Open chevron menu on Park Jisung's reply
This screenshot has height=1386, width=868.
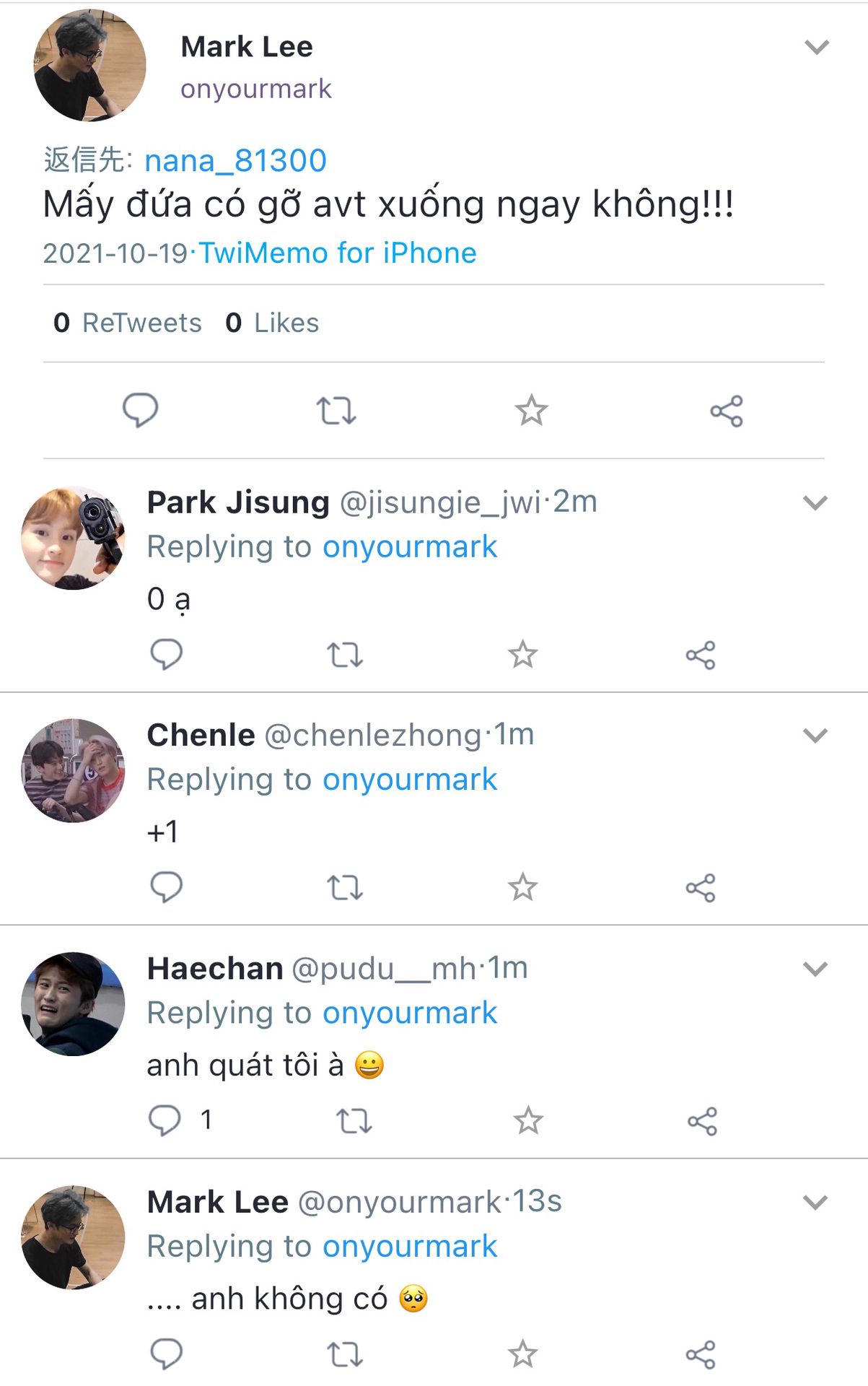815,503
